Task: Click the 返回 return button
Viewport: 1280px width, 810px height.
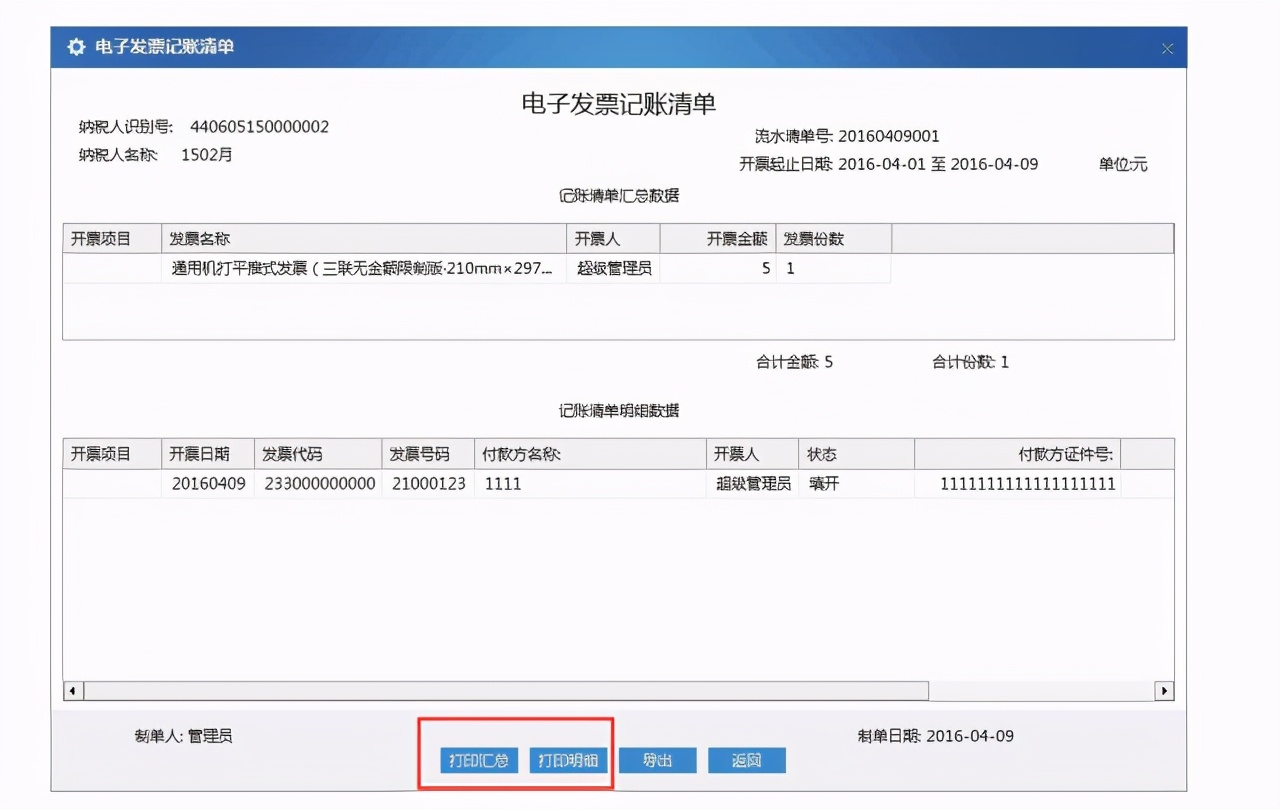Action: tap(747, 760)
